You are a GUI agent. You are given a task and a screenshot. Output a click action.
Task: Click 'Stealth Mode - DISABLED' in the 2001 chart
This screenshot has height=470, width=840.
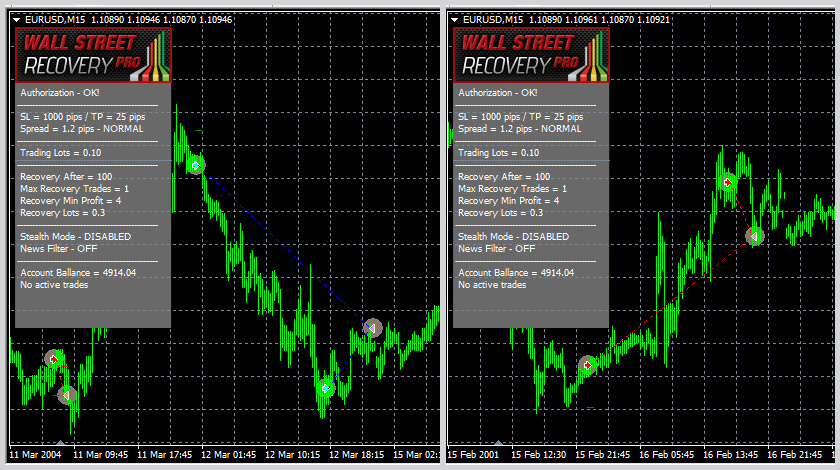point(513,237)
